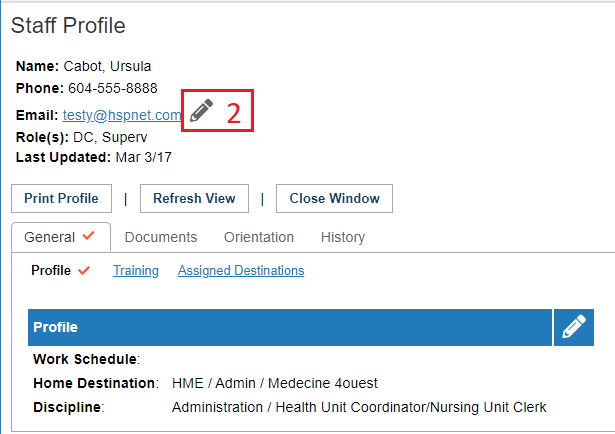The image size is (615, 434).
Task: Click the blue Profile section header bar
Action: [290, 327]
